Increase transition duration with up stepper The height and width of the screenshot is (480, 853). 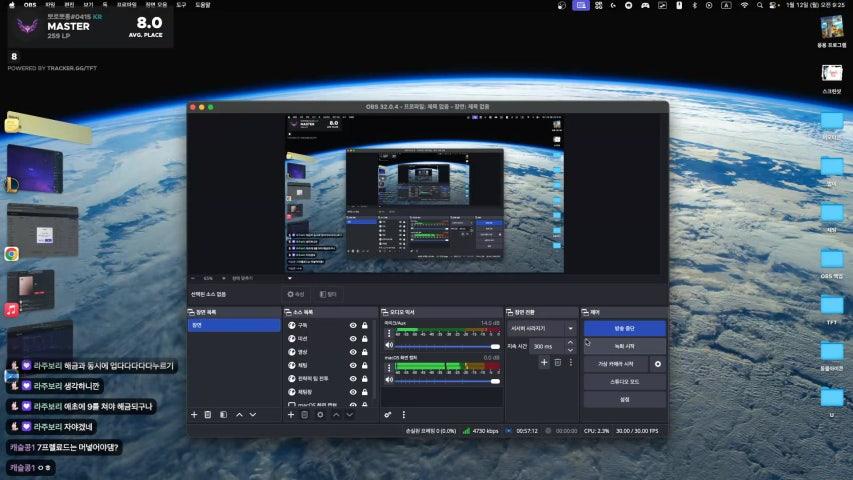(x=571, y=342)
